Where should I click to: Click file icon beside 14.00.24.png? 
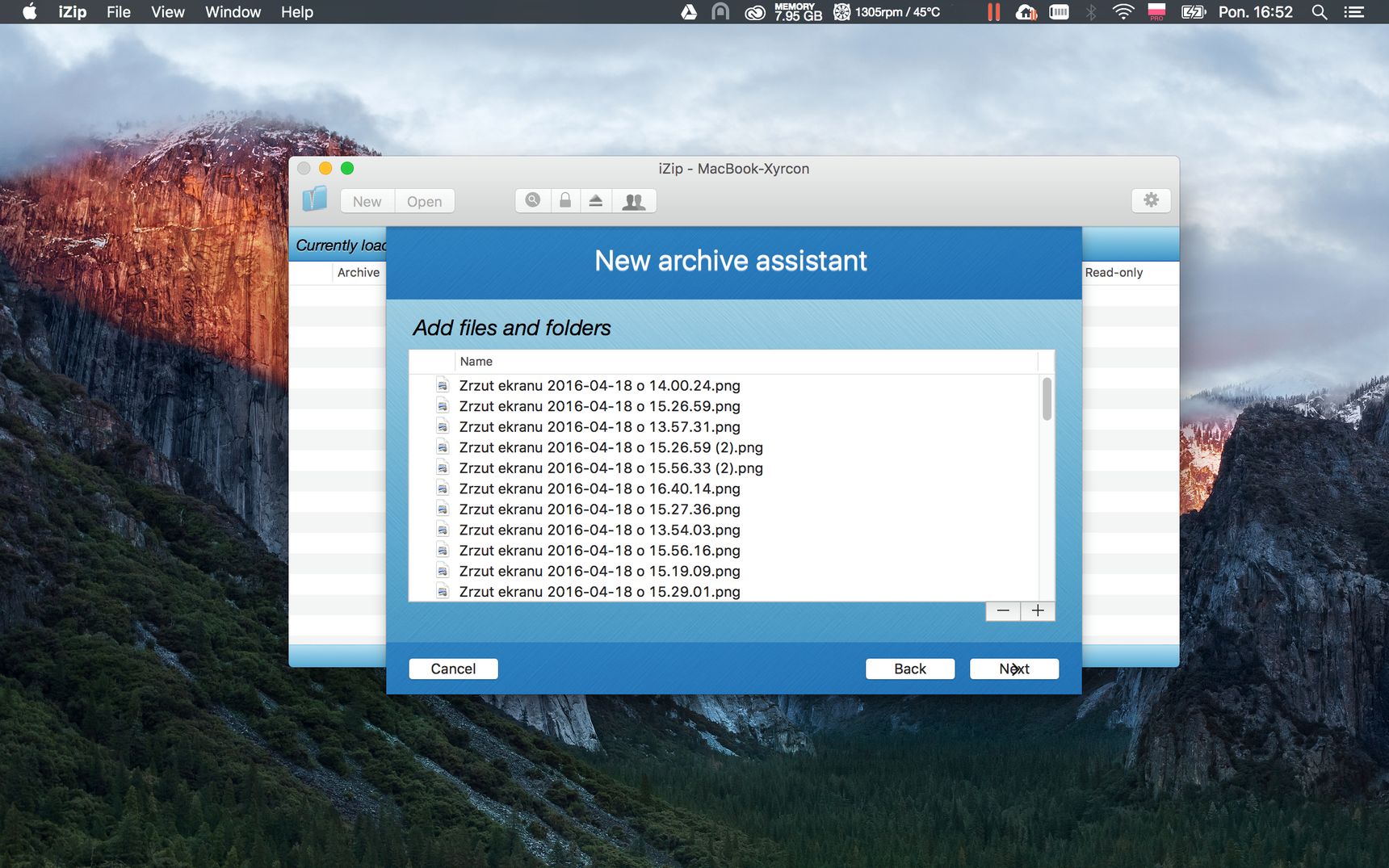(x=443, y=386)
